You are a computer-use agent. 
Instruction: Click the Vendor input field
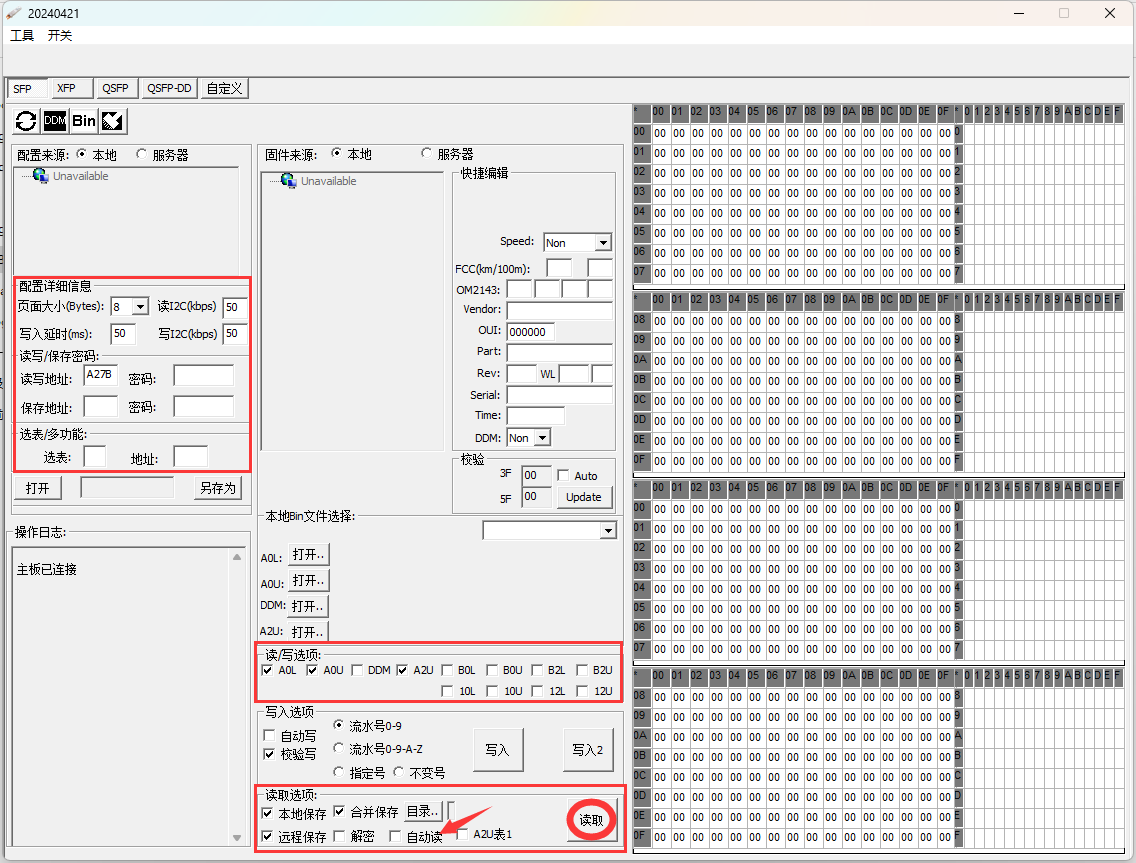pos(559,310)
